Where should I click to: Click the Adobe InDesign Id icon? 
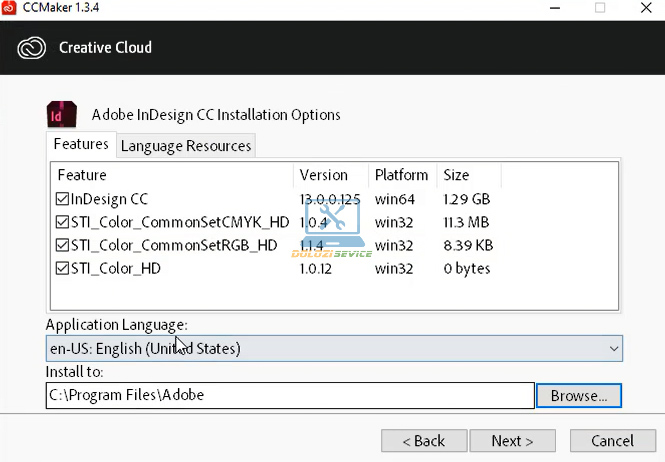[x=61, y=113]
